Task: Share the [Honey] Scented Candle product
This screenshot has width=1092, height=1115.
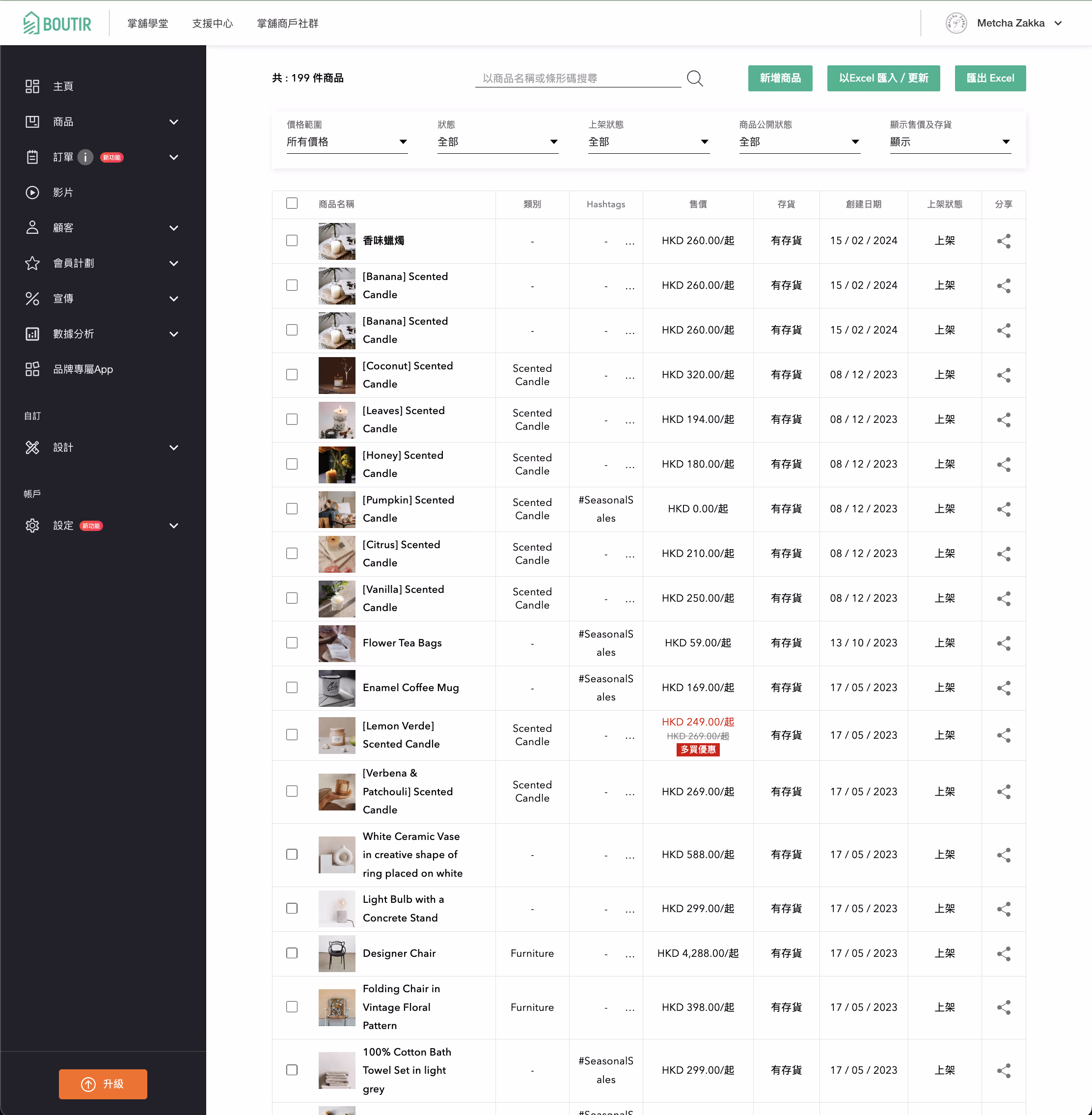Action: click(1003, 465)
